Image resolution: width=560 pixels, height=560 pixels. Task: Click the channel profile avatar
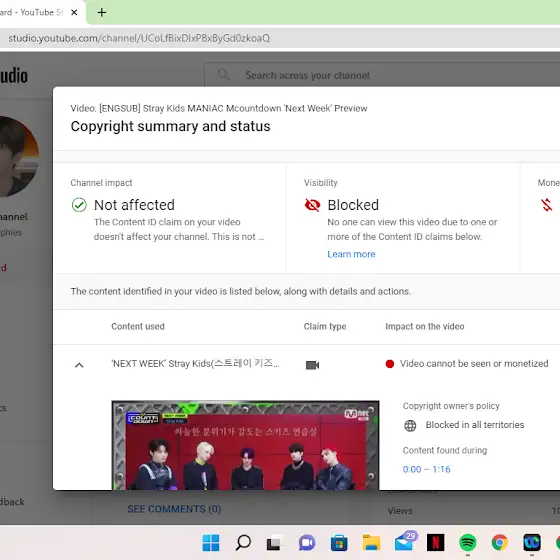tap(18, 156)
